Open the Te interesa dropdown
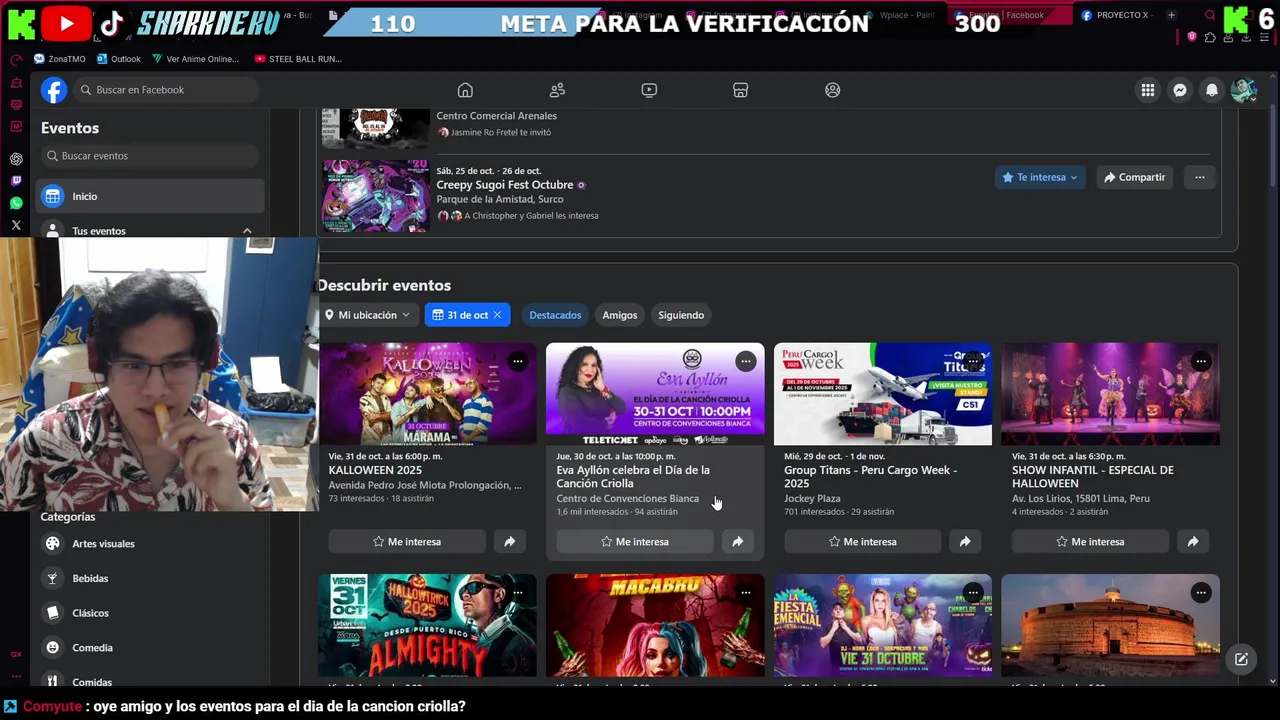The height and width of the screenshot is (720, 1280). point(1040,177)
